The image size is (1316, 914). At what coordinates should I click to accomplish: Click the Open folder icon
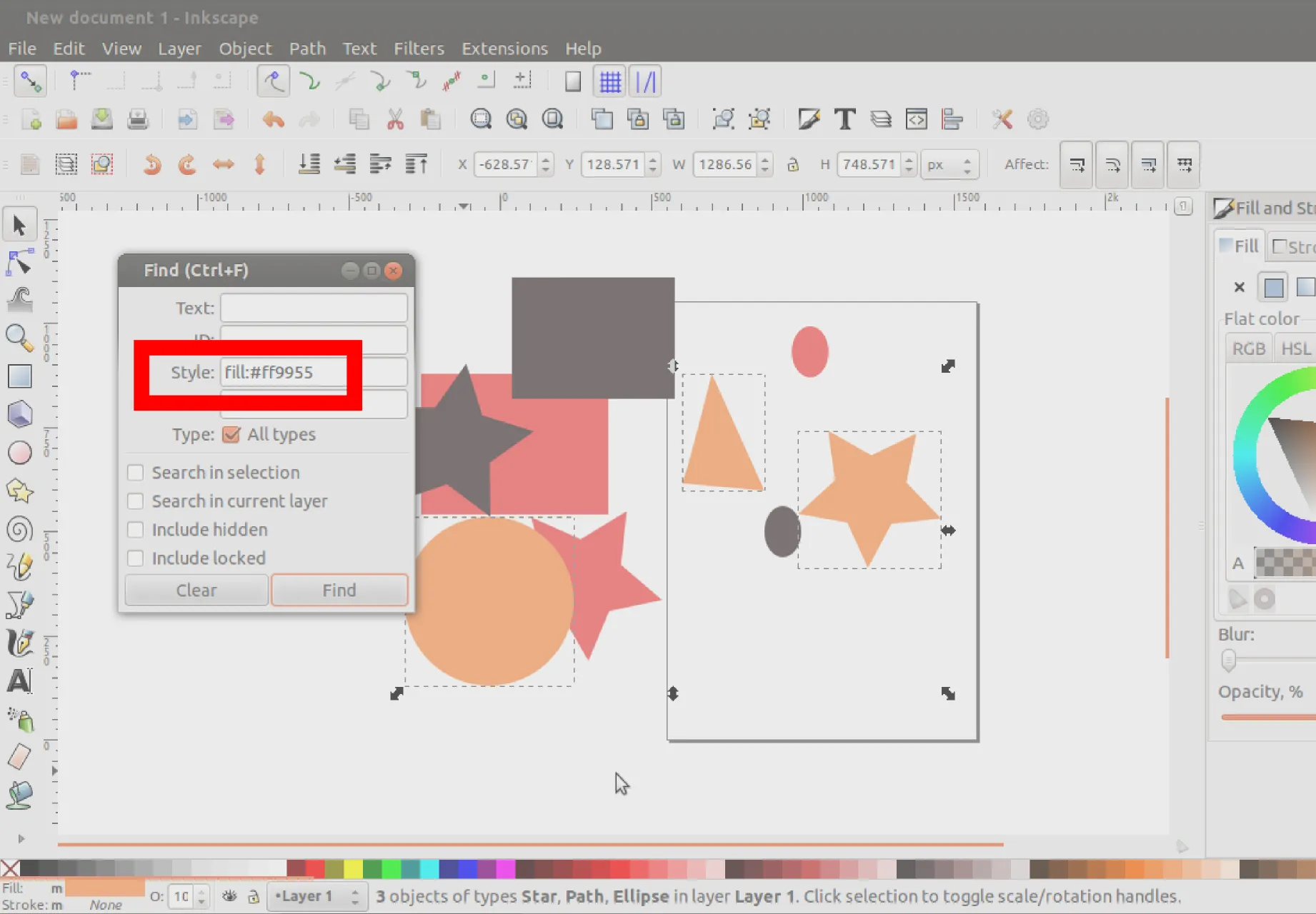point(66,119)
